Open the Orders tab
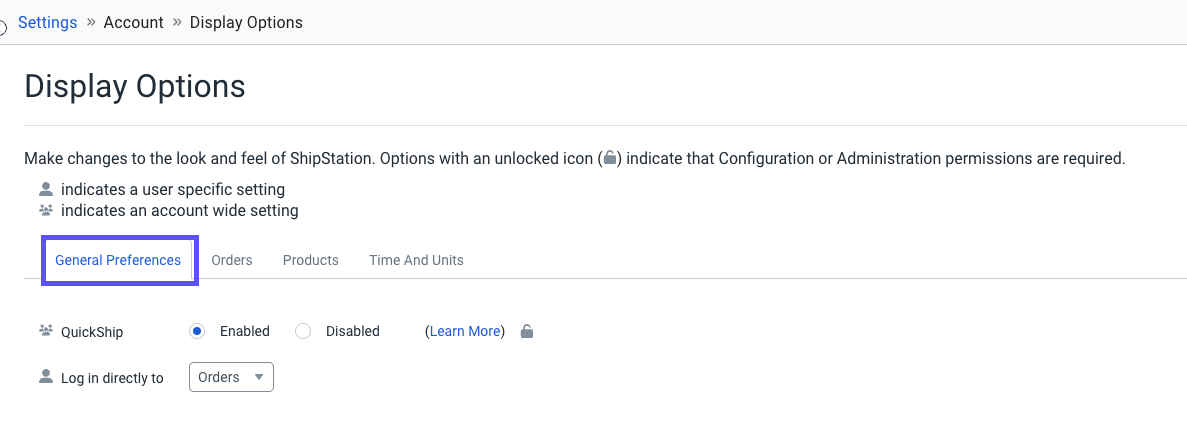 point(232,260)
